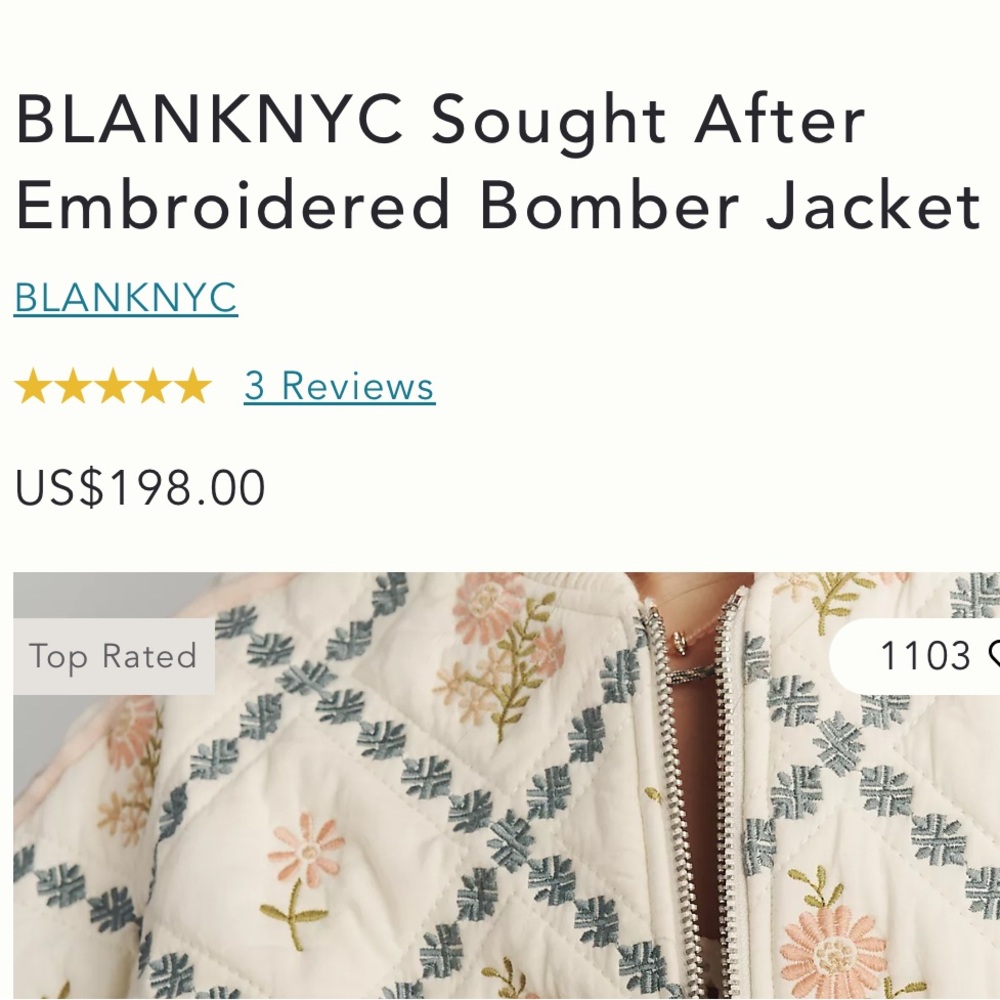Click the second yellow rating star

[x=73, y=386]
